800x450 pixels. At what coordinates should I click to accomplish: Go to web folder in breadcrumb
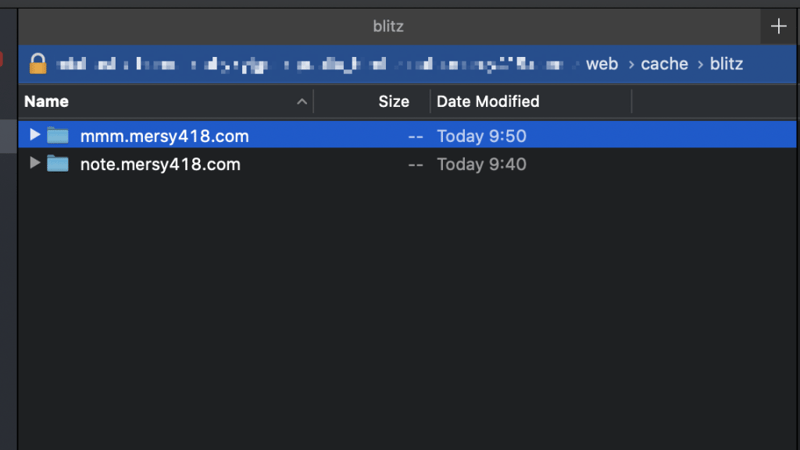click(x=602, y=64)
